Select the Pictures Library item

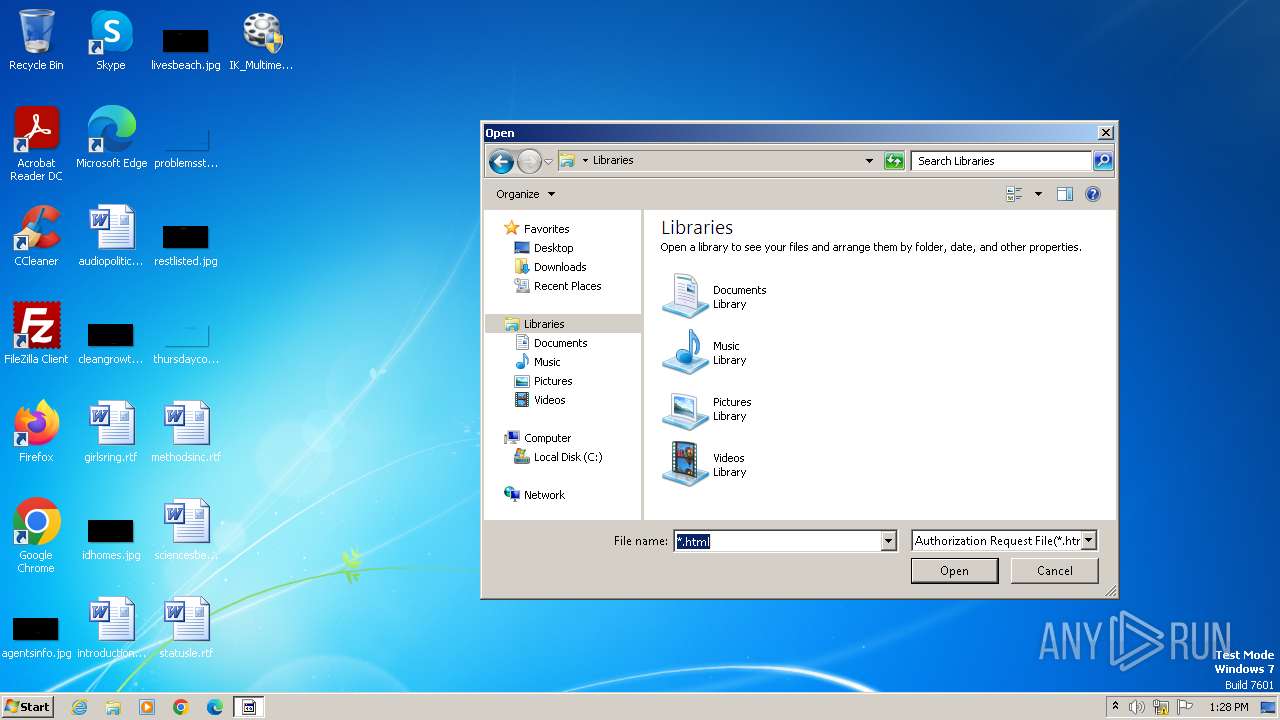pos(707,408)
